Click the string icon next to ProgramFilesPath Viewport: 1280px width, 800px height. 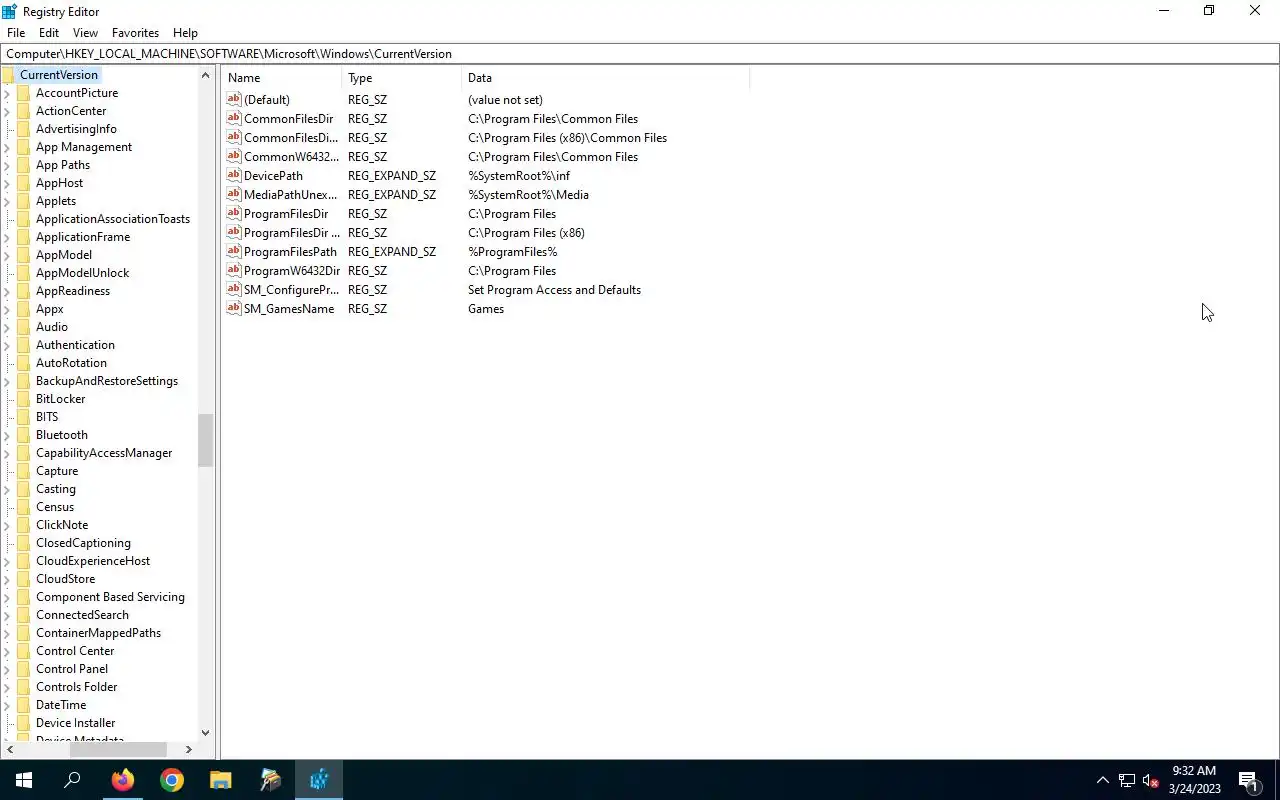tap(234, 252)
